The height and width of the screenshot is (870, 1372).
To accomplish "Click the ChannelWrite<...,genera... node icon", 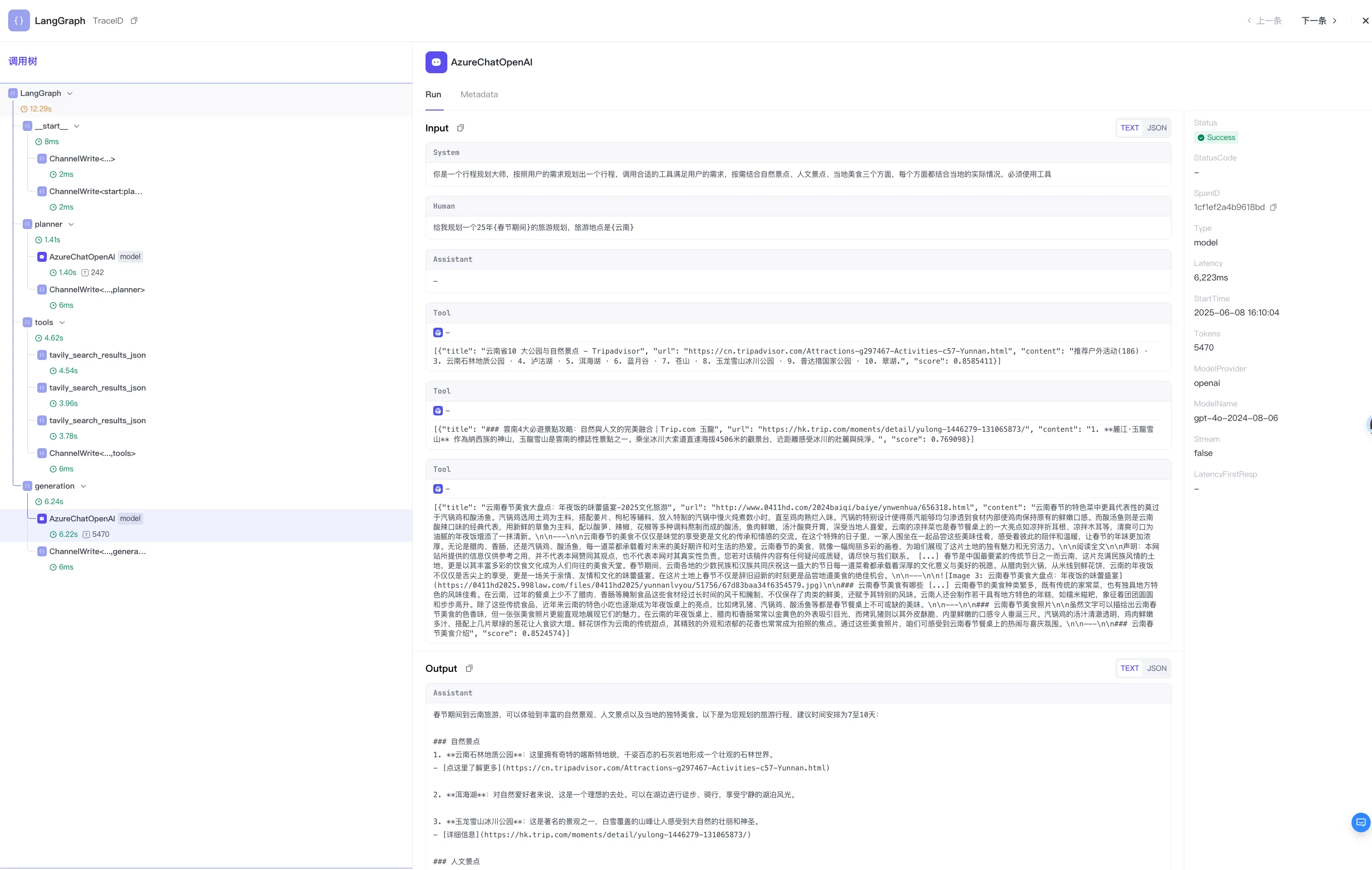I will point(41,551).
